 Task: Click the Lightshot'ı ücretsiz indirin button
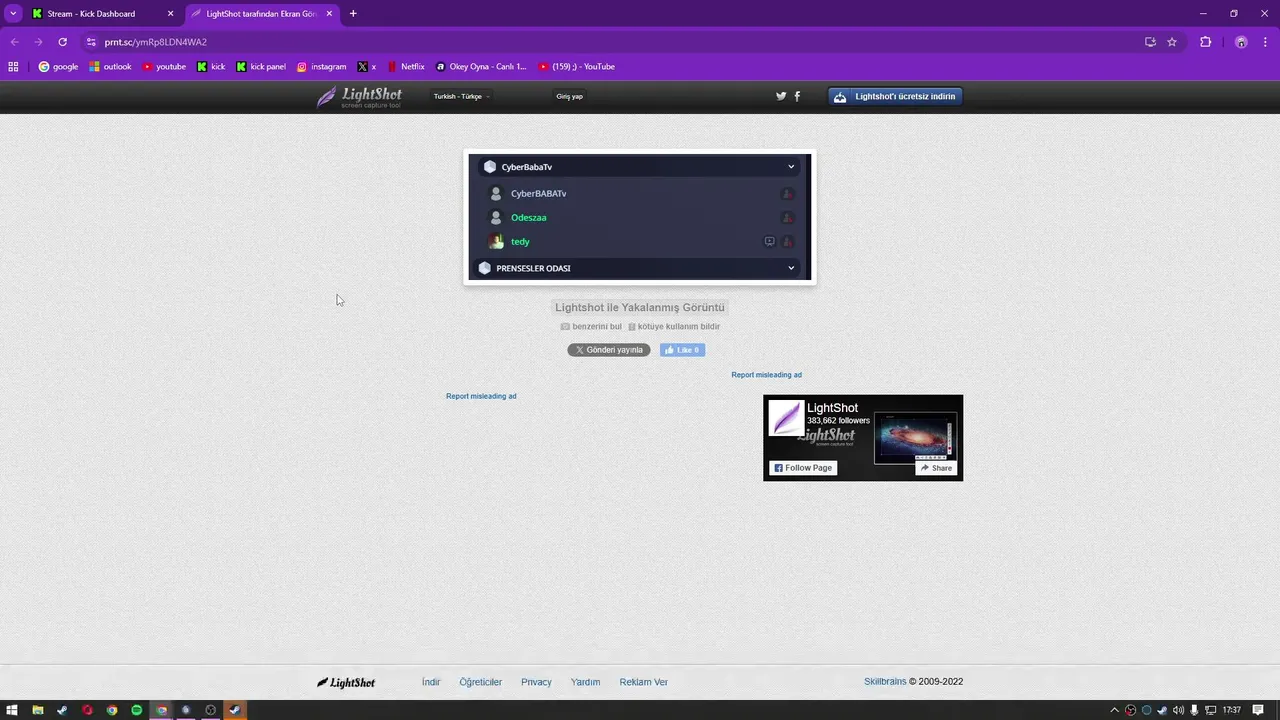(x=895, y=96)
